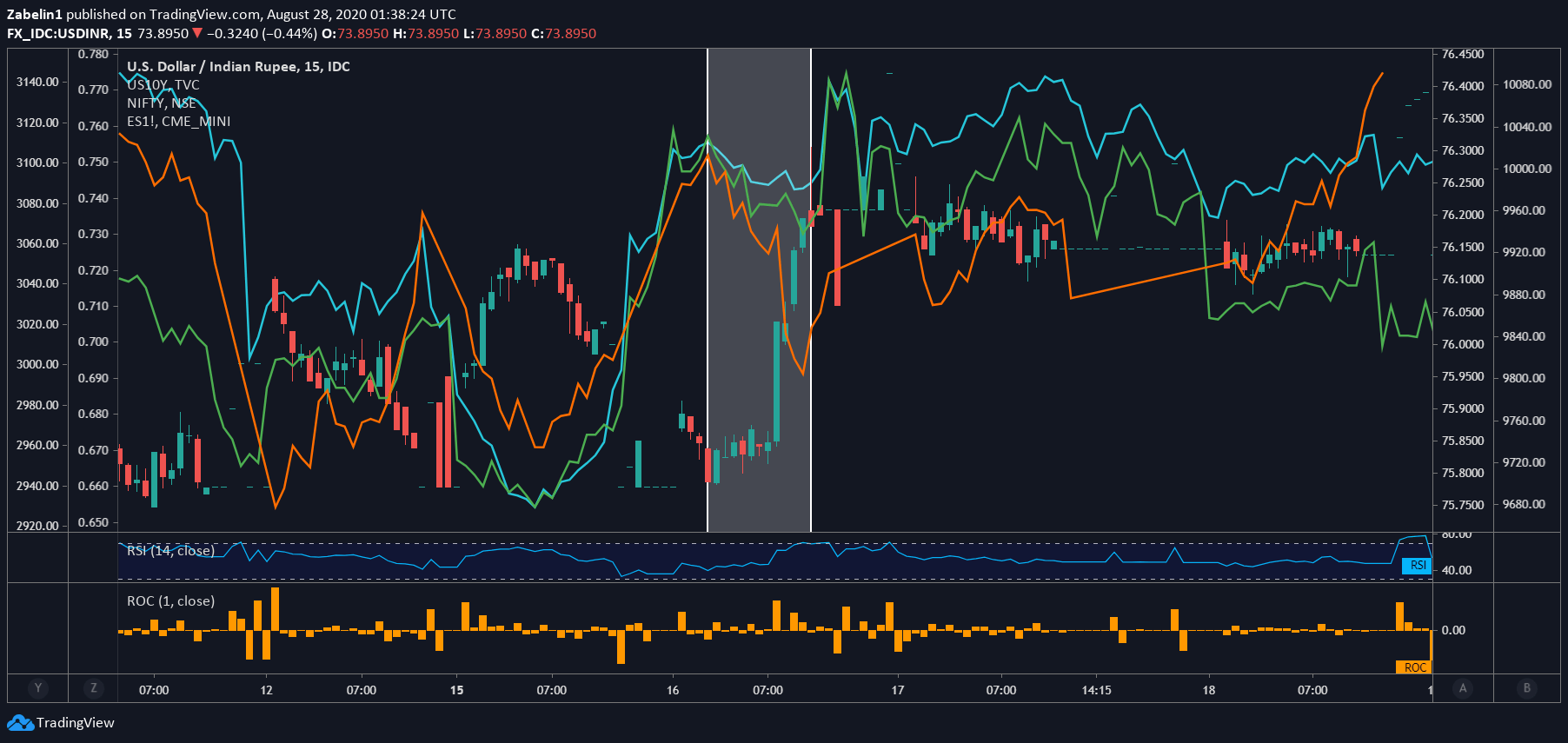The width and height of the screenshot is (1568, 743).
Task: Click the Z scale circle icon
Action: coord(94,688)
